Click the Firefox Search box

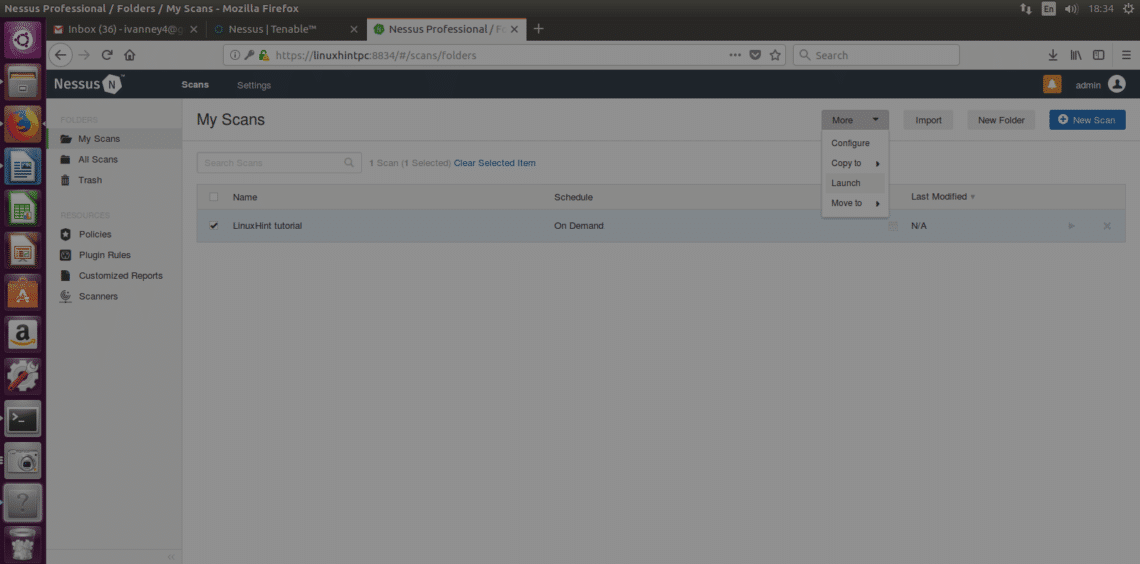876,55
